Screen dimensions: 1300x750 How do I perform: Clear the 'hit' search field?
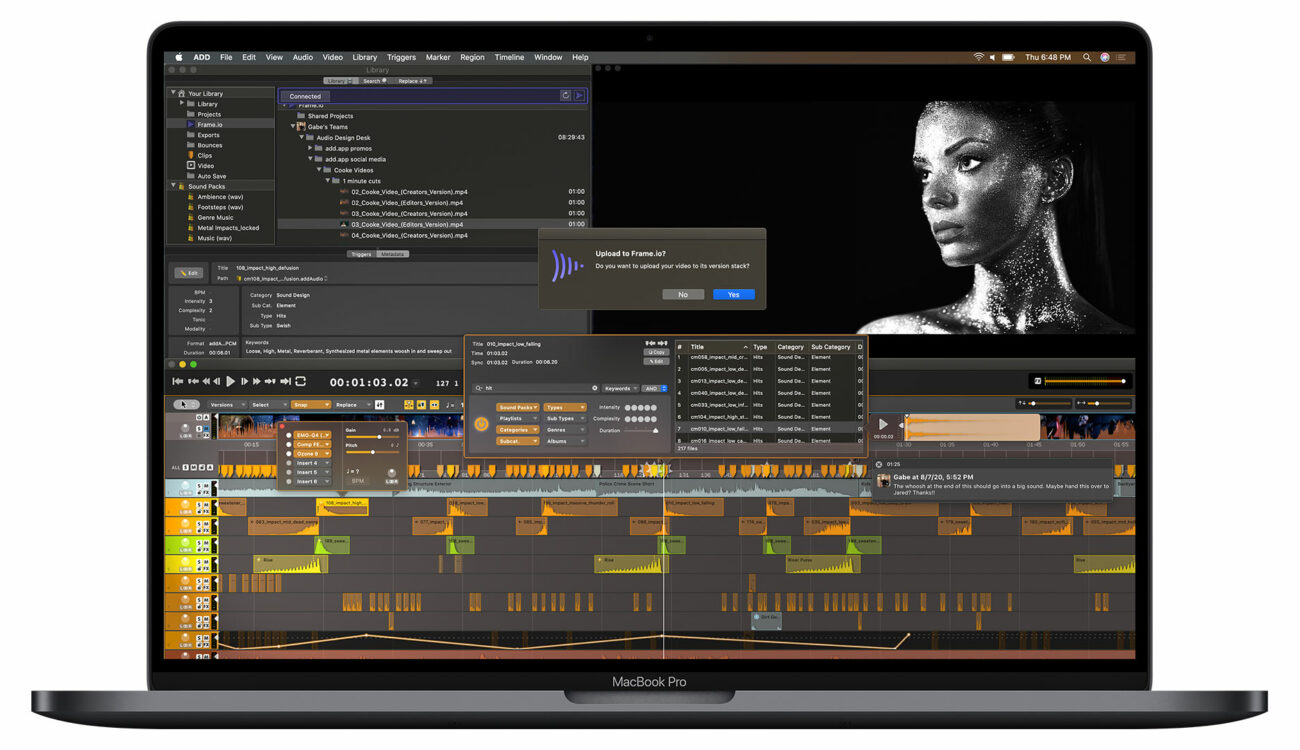[595, 388]
